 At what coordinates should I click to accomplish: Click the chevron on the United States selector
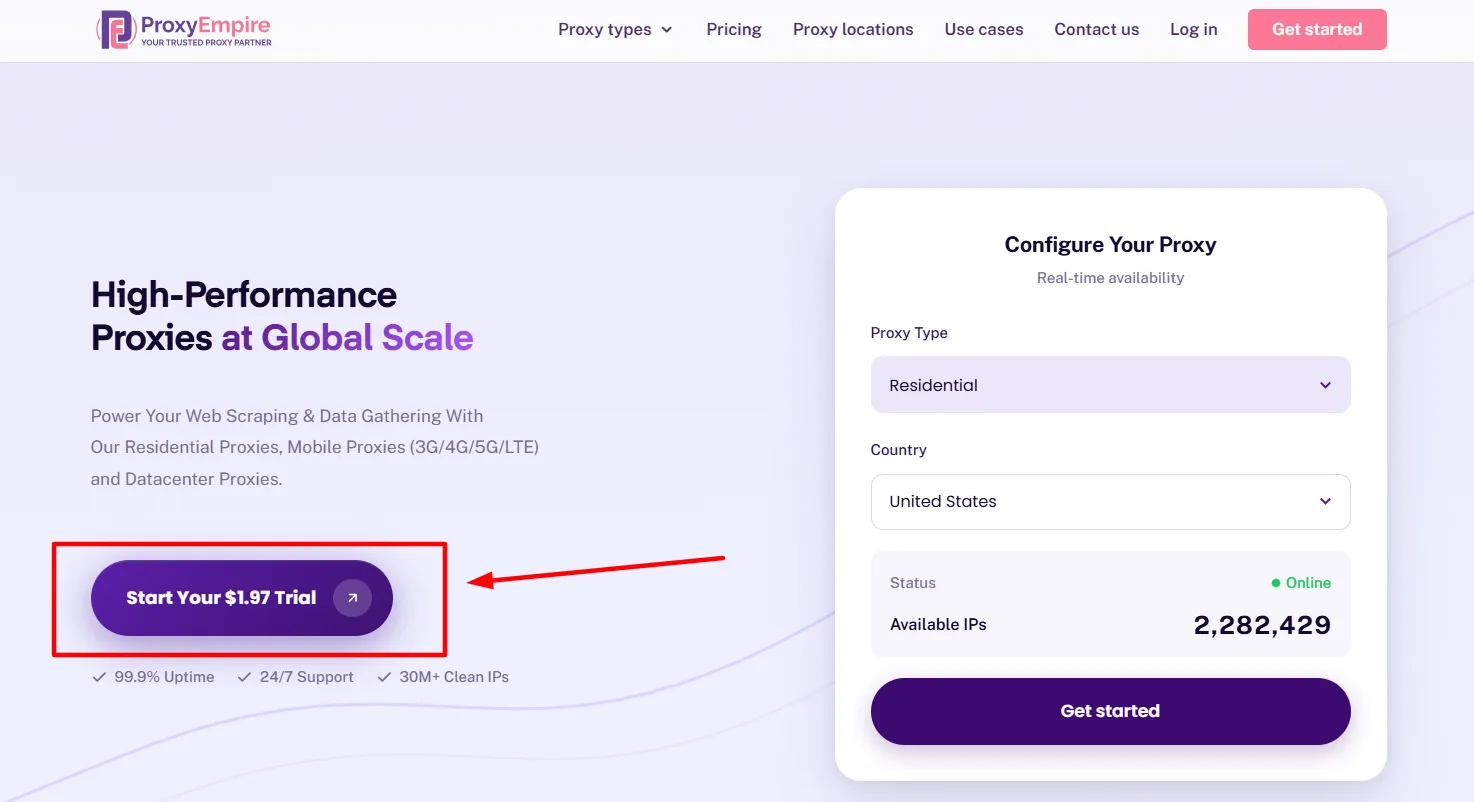tap(1326, 501)
